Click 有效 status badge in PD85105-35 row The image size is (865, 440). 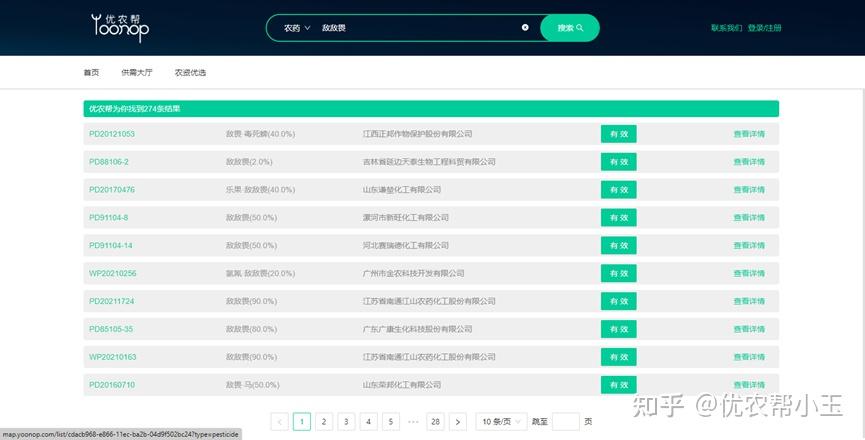[x=618, y=329]
